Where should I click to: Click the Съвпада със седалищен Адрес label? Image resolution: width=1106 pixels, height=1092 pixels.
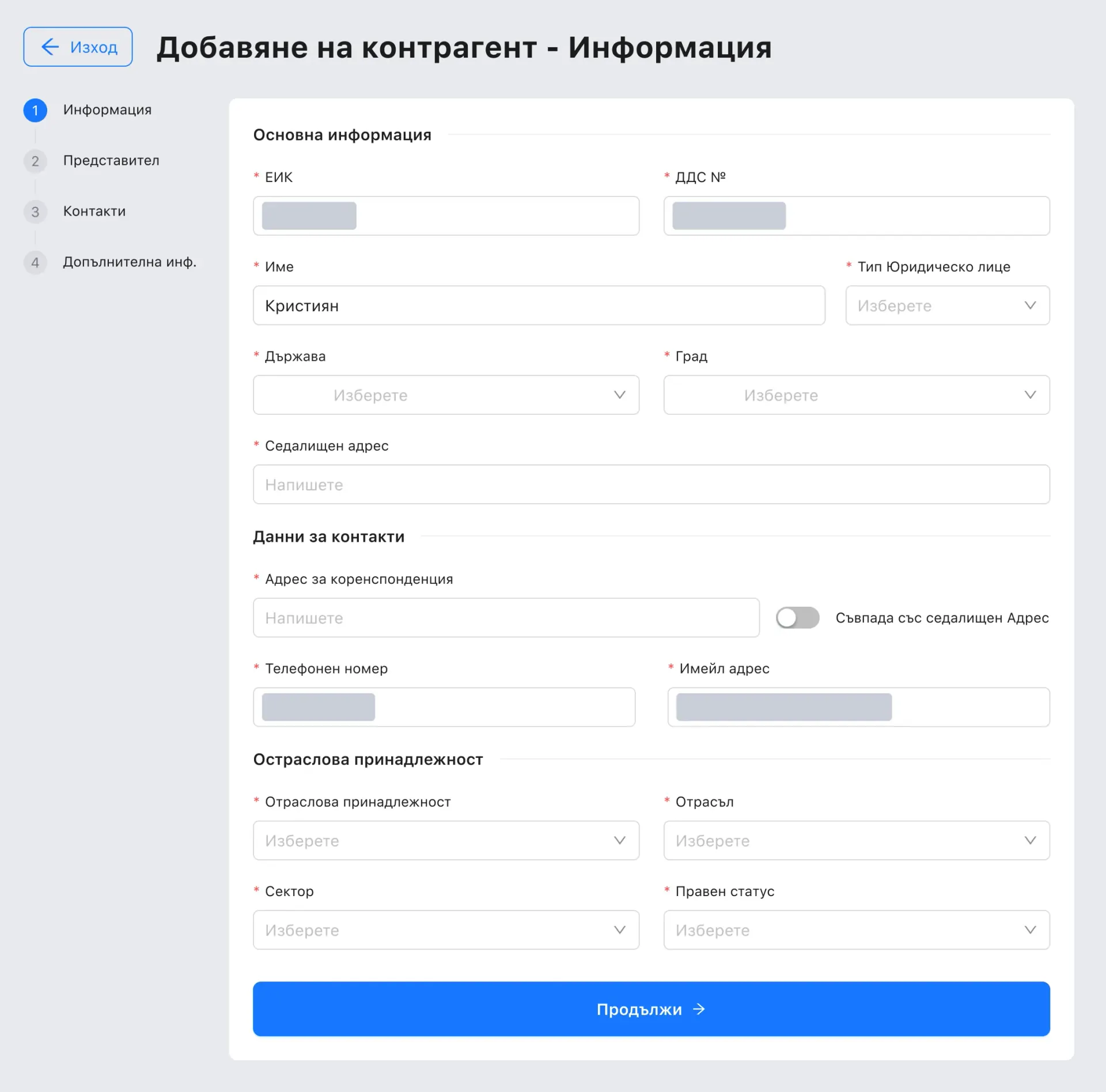click(x=942, y=618)
